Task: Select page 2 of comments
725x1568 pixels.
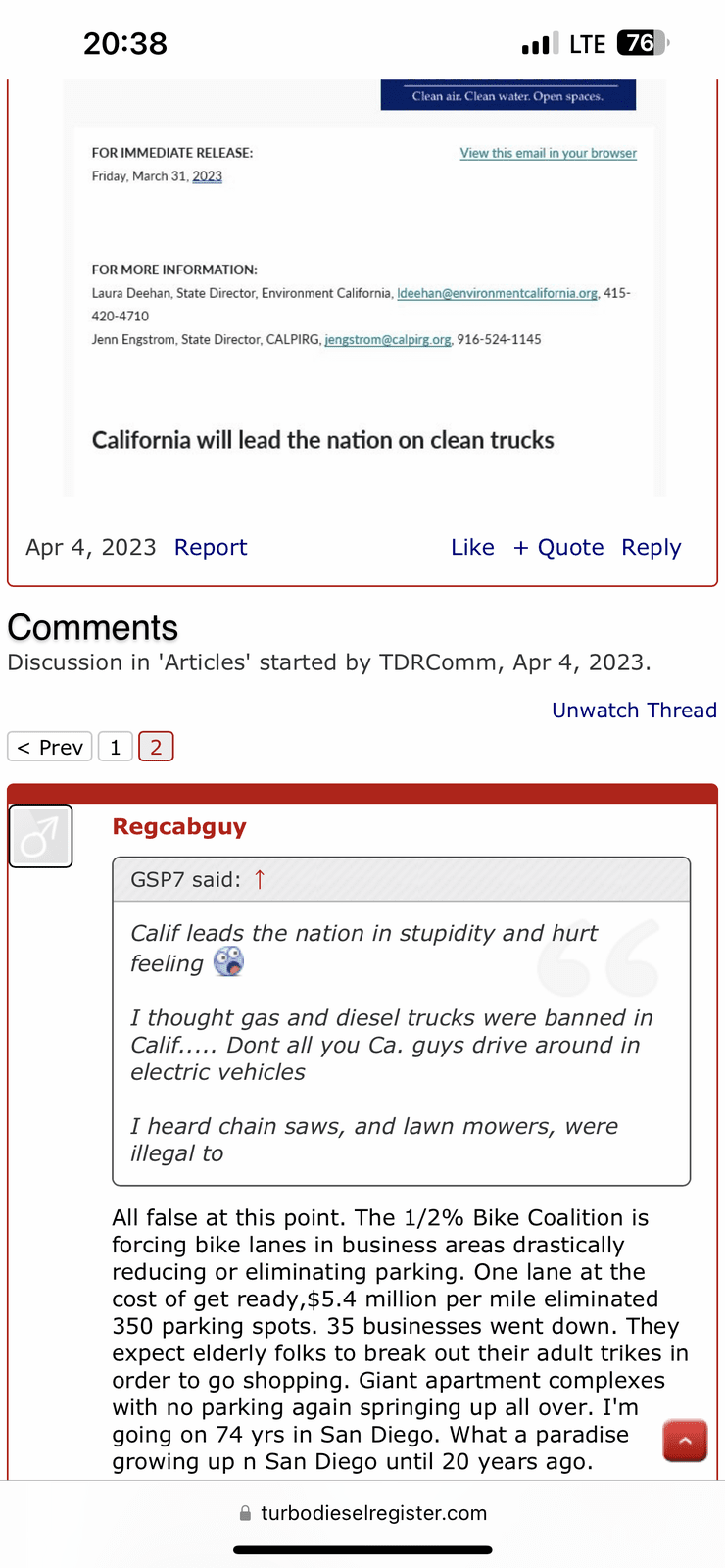Action: point(156,747)
